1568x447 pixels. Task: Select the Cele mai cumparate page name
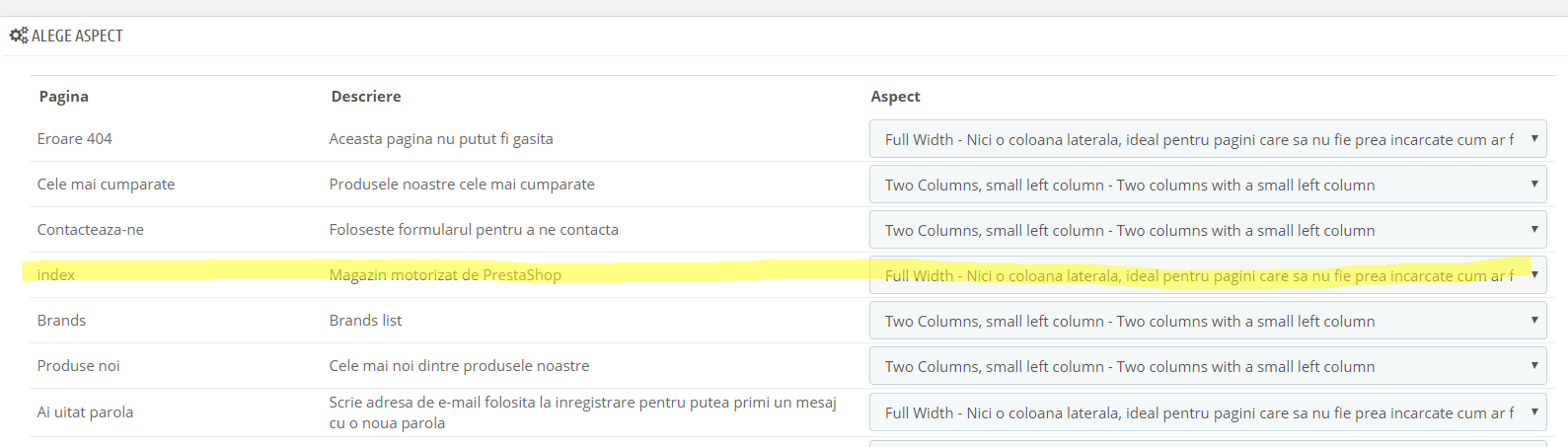pyautogui.click(x=106, y=185)
